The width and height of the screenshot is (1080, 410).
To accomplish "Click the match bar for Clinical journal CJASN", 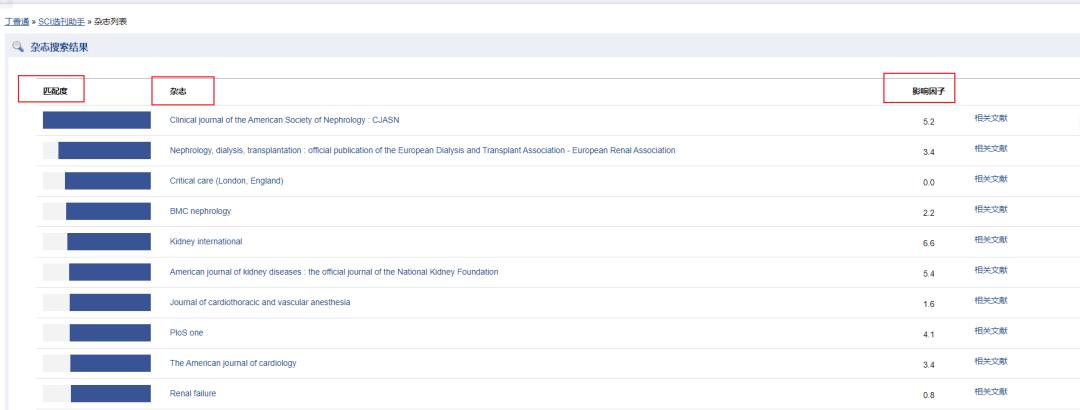I will click(x=96, y=120).
